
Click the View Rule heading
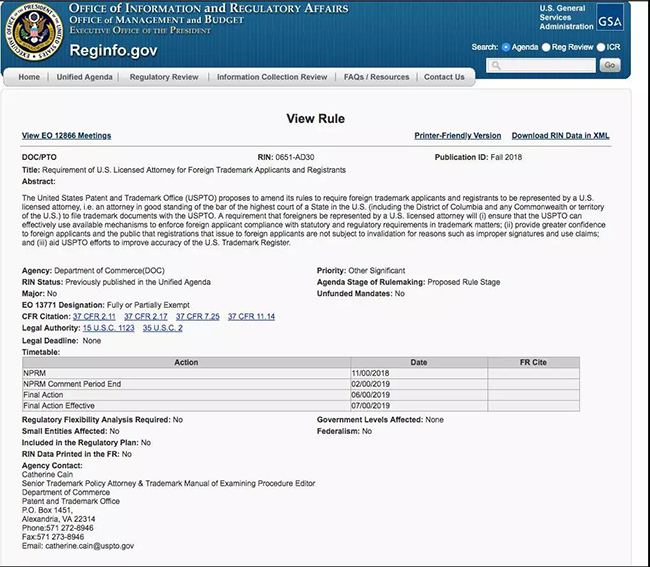(x=315, y=119)
